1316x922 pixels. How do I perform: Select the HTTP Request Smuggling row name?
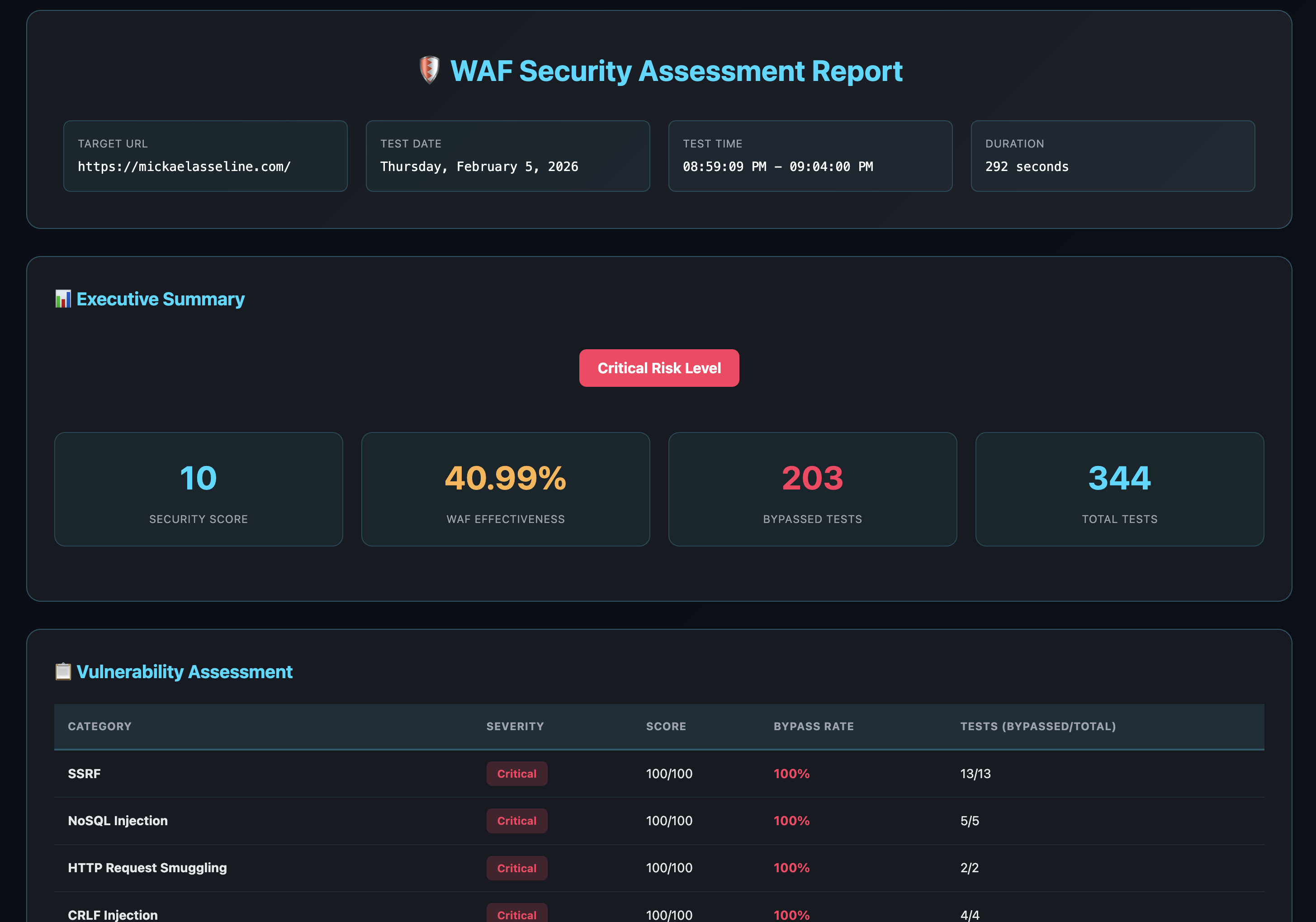pyautogui.click(x=147, y=868)
